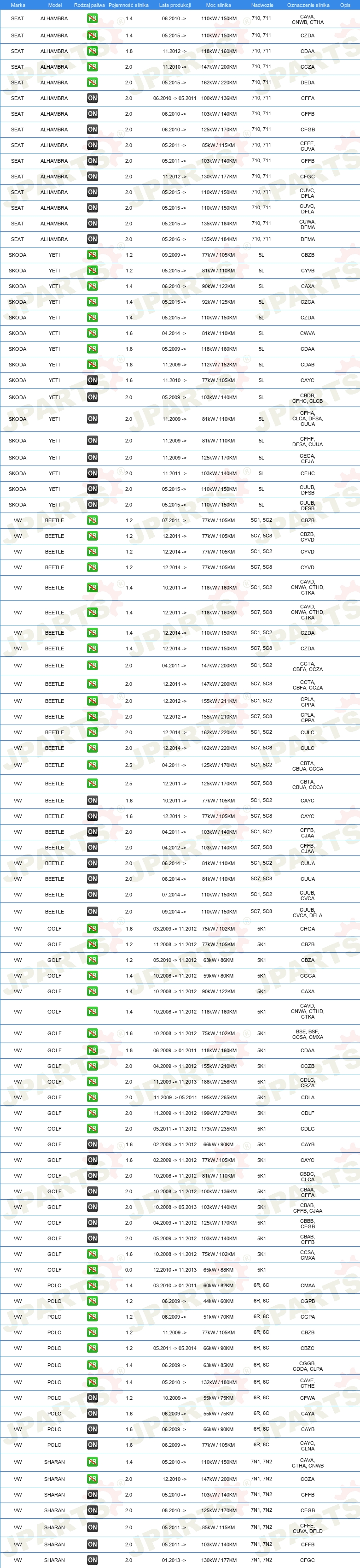Click the Moc silnika column header
Screen dimensions: 360x1568
click(218, 5)
